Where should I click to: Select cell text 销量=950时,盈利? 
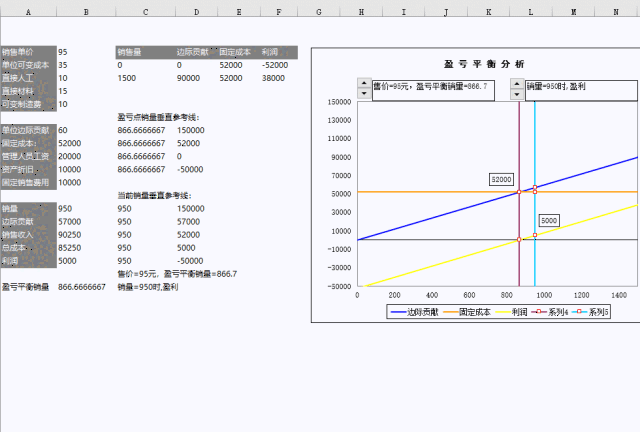(x=148, y=287)
